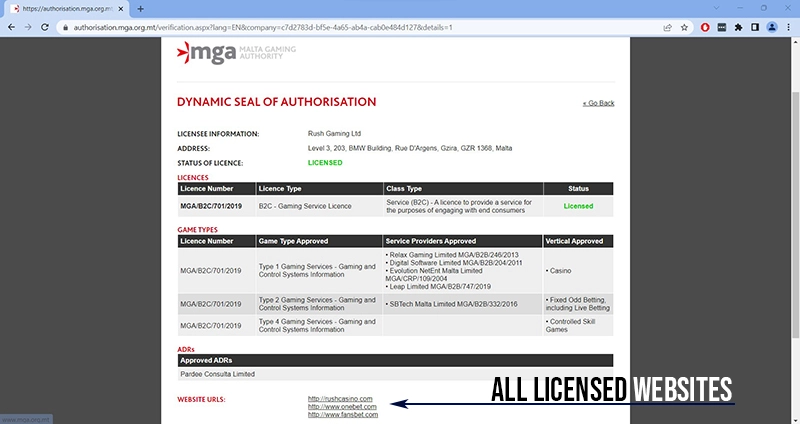
Task: Click licence number MGA/B2C/701/2019 in Licences table
Action: tap(211, 206)
